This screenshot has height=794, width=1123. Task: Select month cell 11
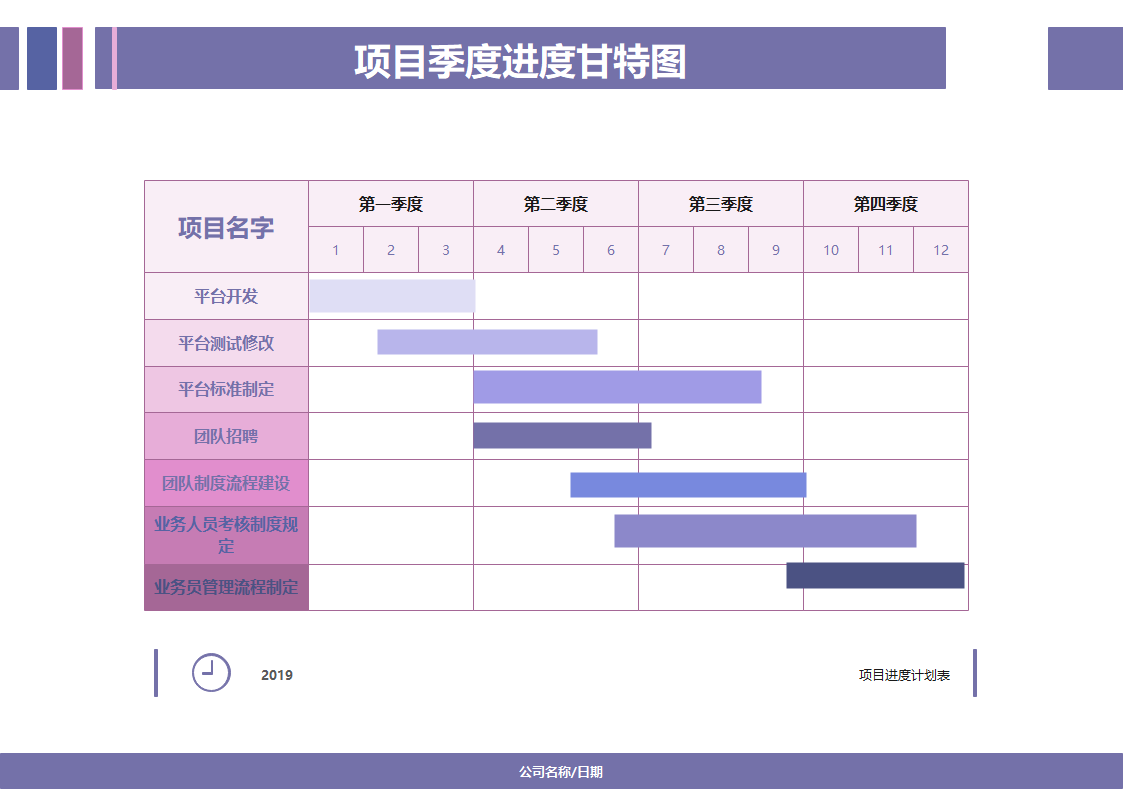point(886,250)
